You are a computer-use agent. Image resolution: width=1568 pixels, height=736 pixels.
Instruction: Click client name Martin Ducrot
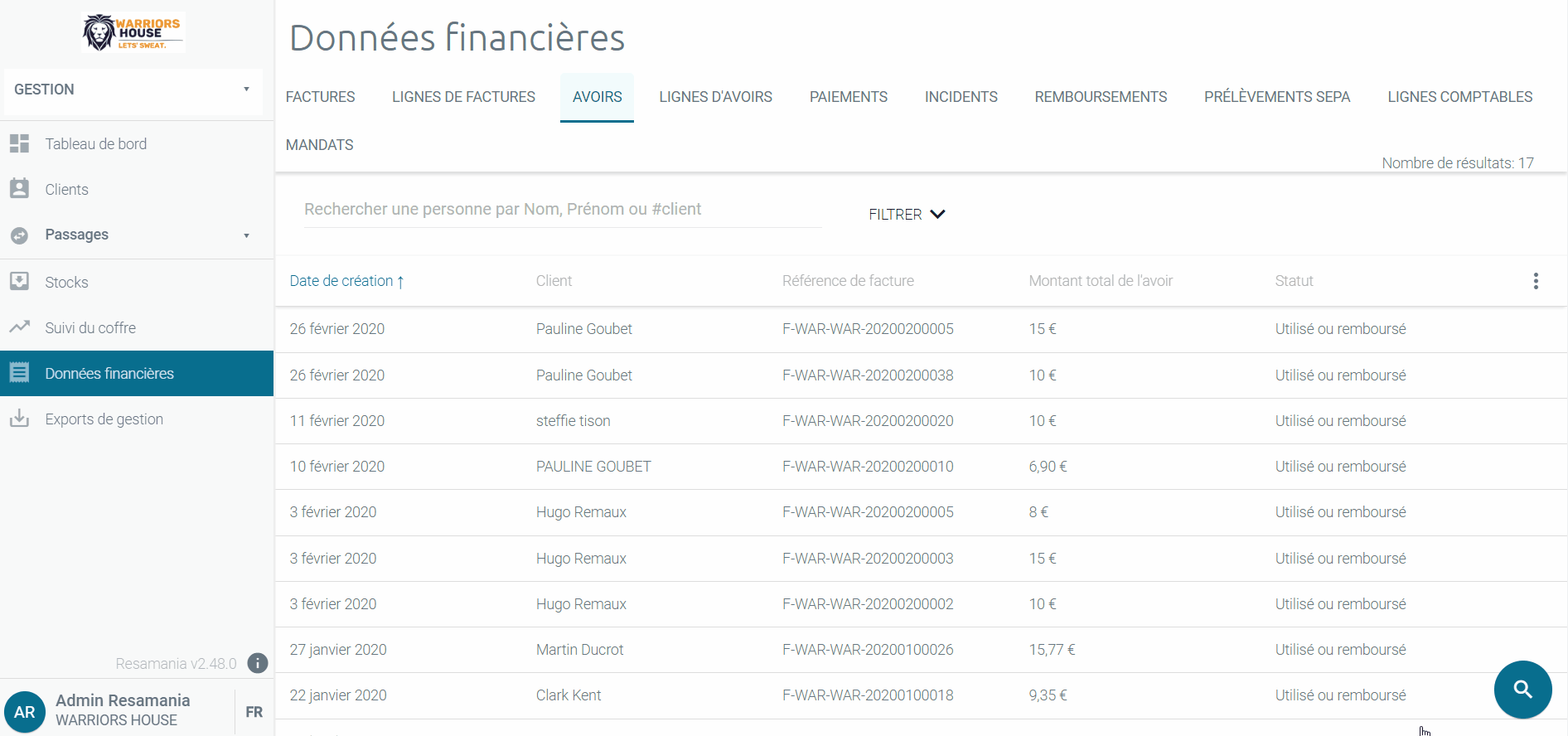[579, 650]
